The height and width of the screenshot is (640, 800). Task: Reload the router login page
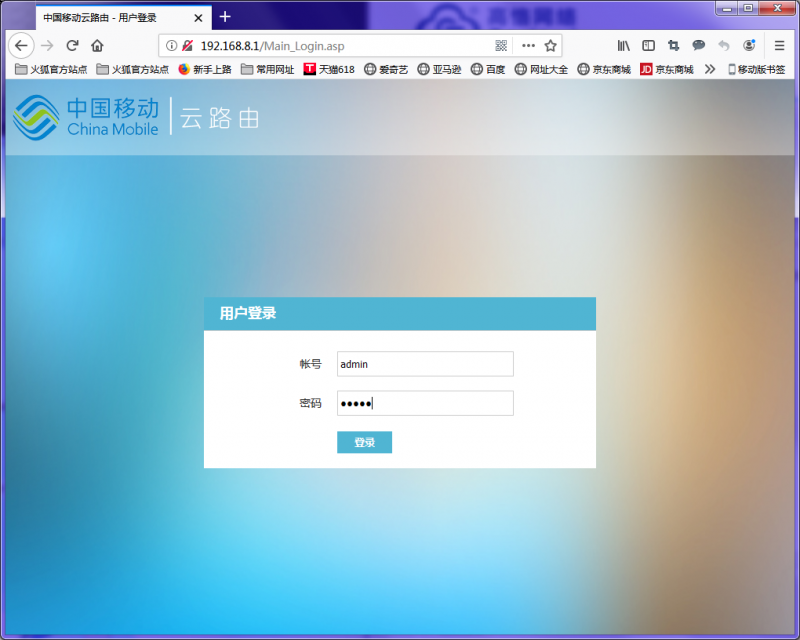coord(72,46)
